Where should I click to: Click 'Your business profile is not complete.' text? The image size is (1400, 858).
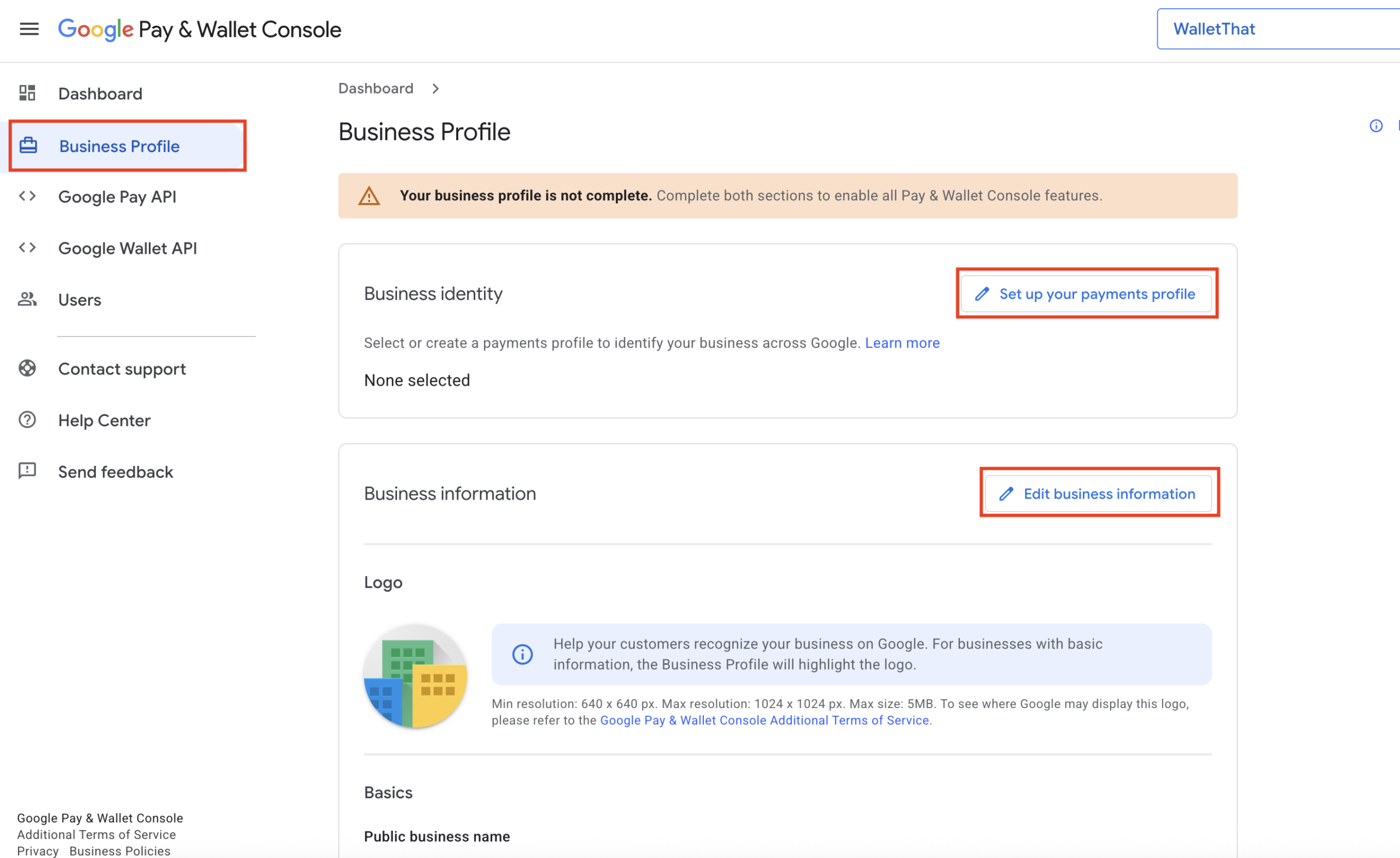pyautogui.click(x=526, y=195)
